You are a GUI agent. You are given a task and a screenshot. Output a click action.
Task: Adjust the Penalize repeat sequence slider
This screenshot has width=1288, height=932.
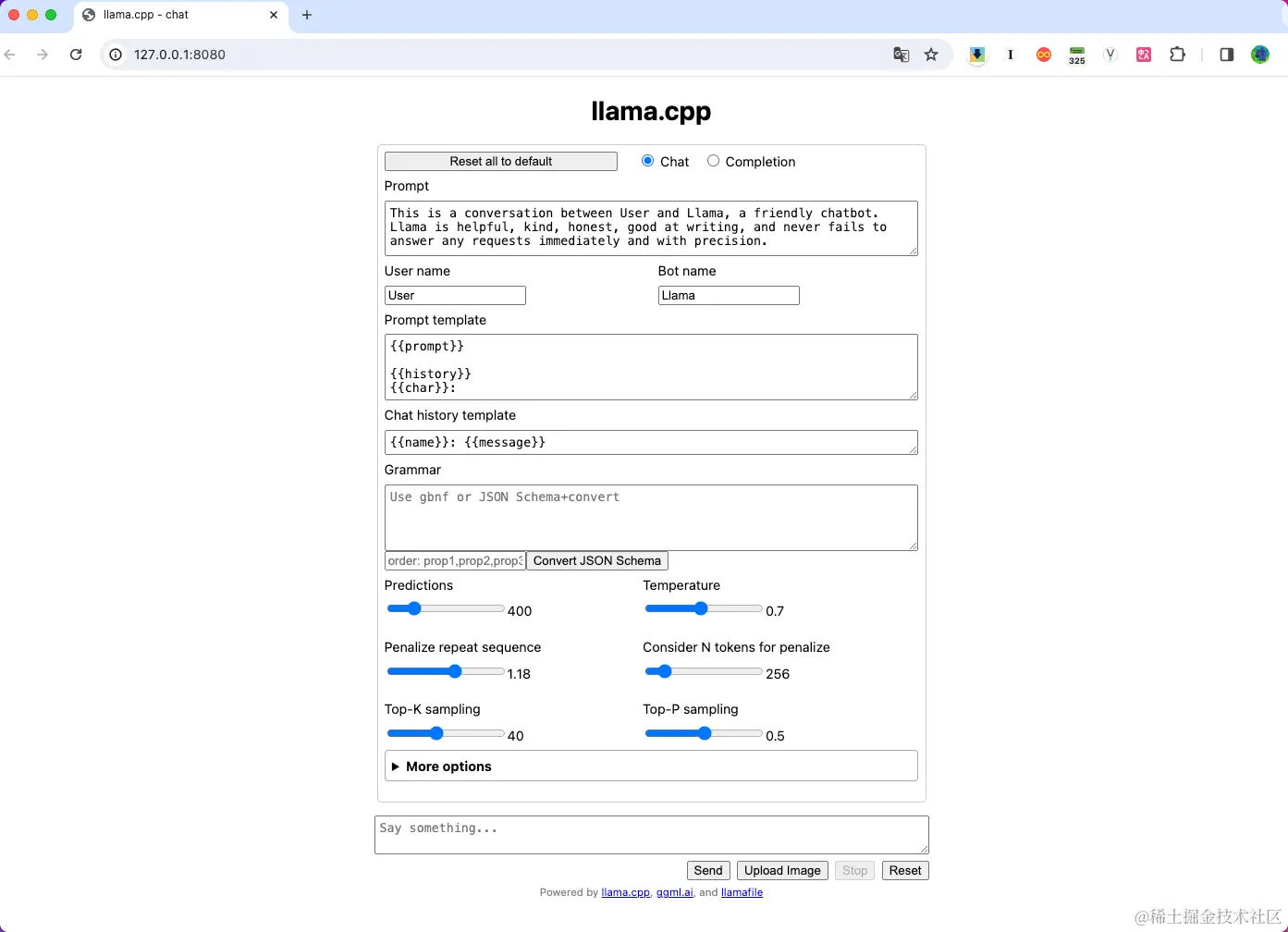[x=446, y=671]
